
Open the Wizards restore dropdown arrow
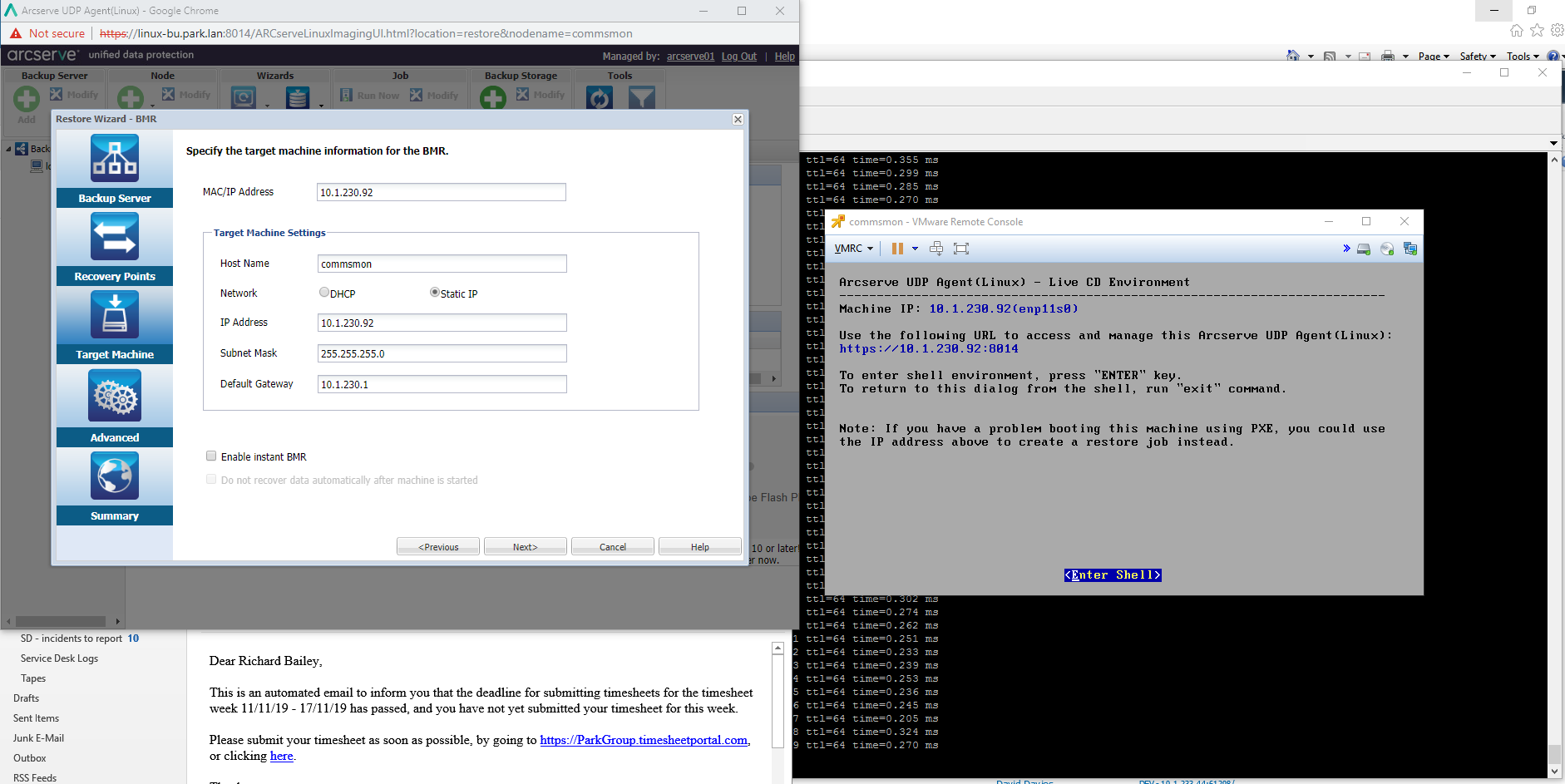tap(321, 106)
